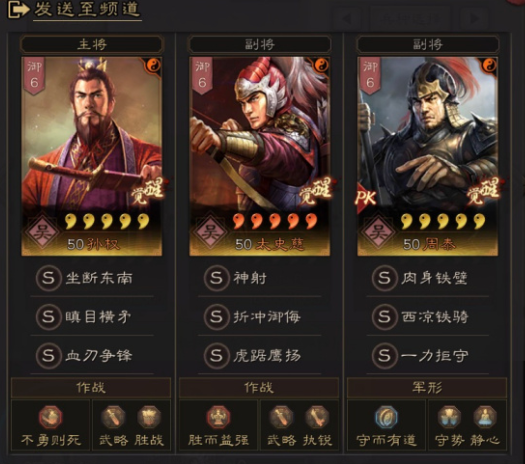Image resolution: width=525 pixels, height=464 pixels.
Task: Click the 发送至频道 link
Action: click(x=87, y=9)
